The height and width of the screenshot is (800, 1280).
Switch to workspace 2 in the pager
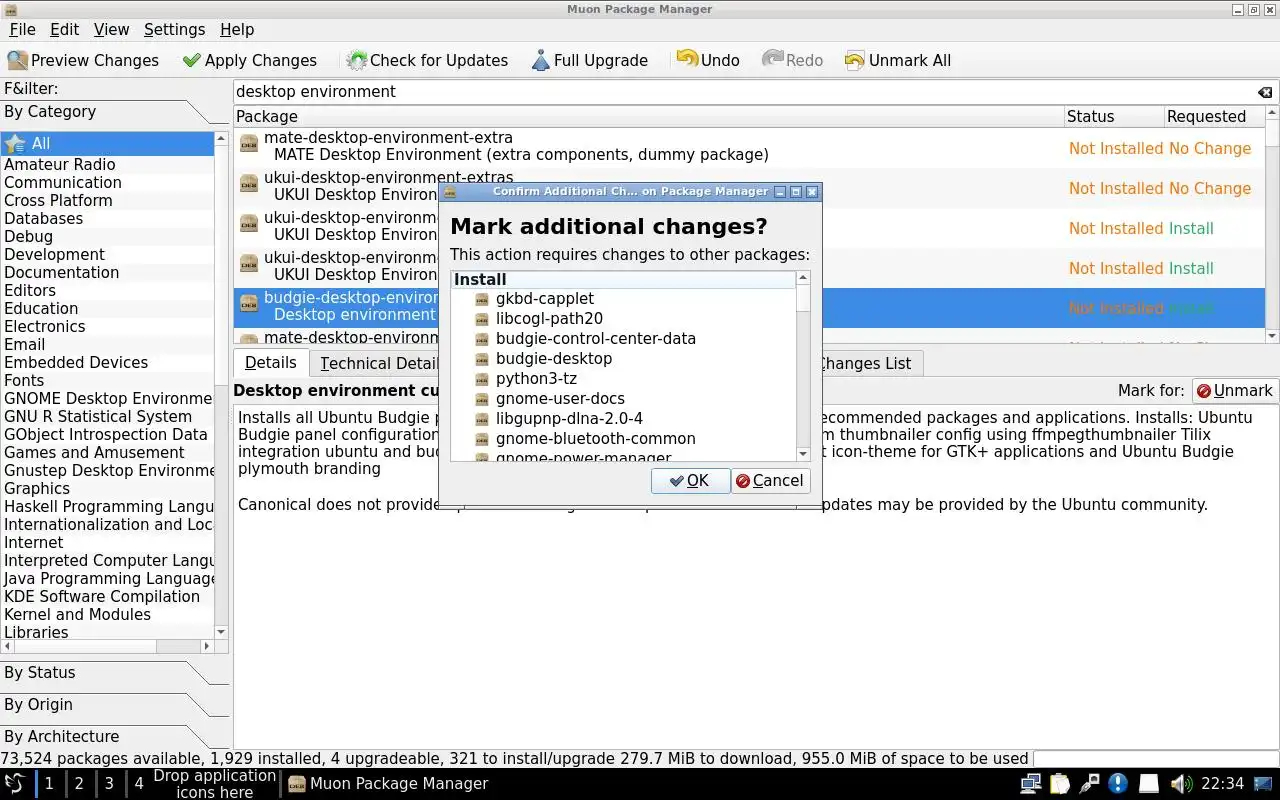tap(79, 784)
